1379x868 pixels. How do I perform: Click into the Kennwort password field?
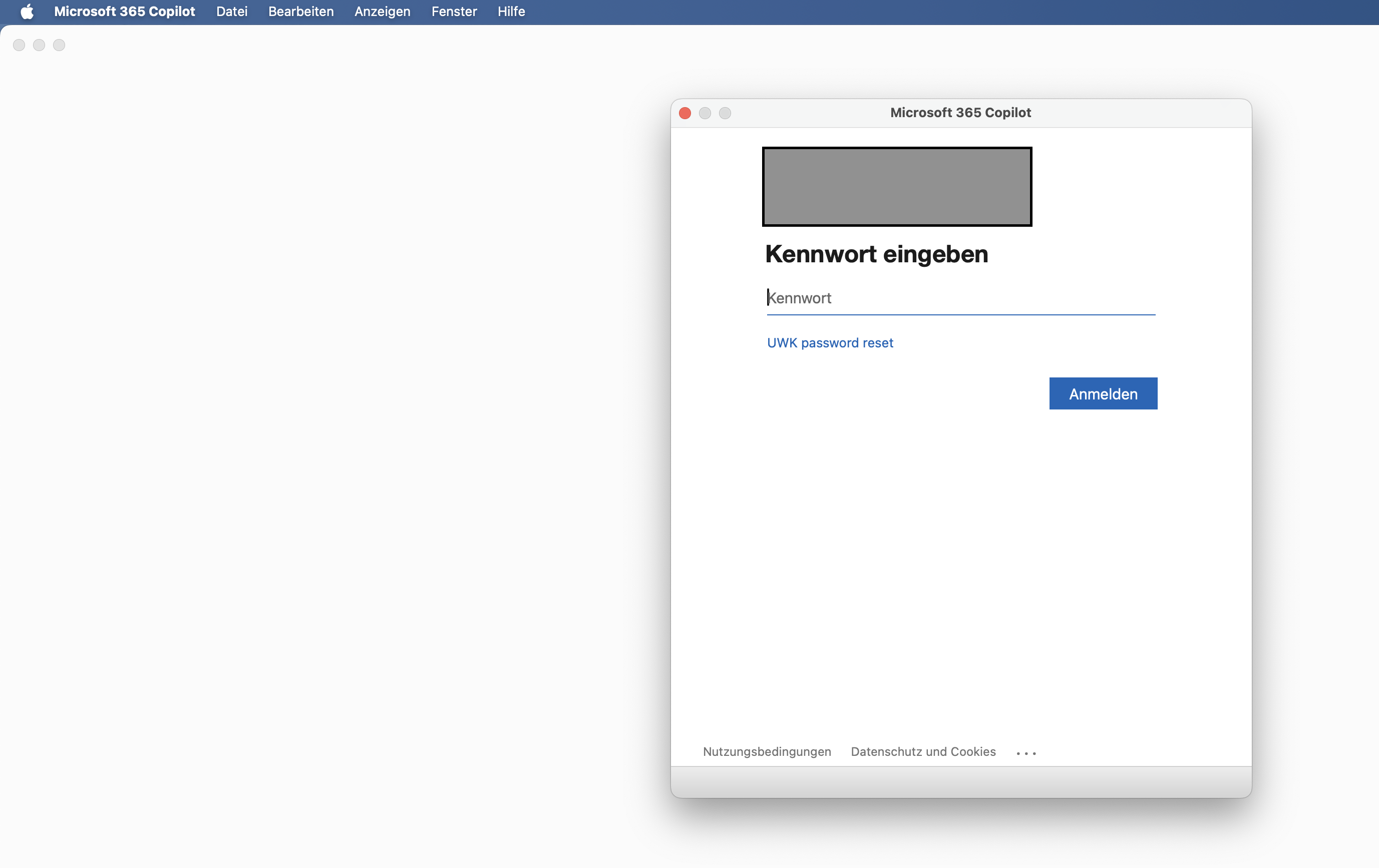[960, 298]
